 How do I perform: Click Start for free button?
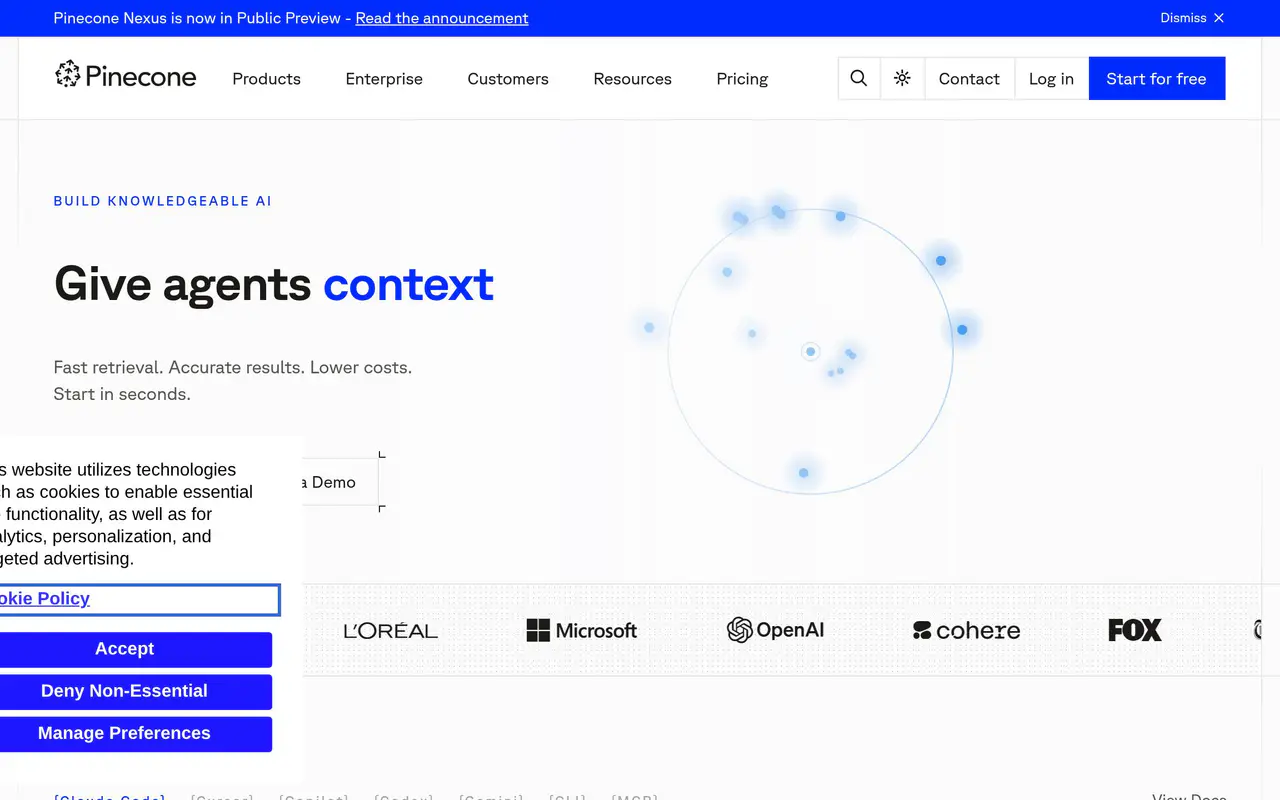pyautogui.click(x=1157, y=79)
